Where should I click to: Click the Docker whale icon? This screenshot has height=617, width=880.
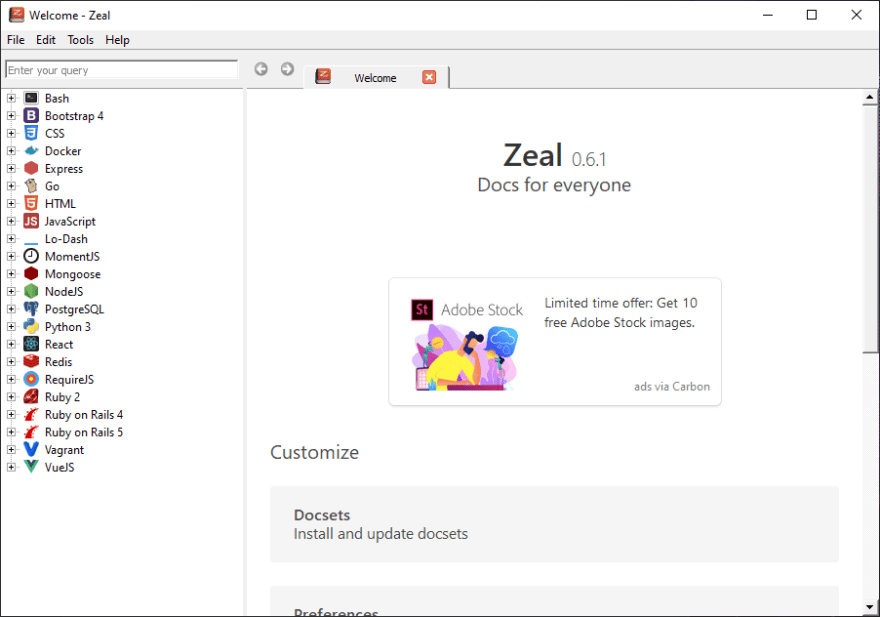[31, 151]
